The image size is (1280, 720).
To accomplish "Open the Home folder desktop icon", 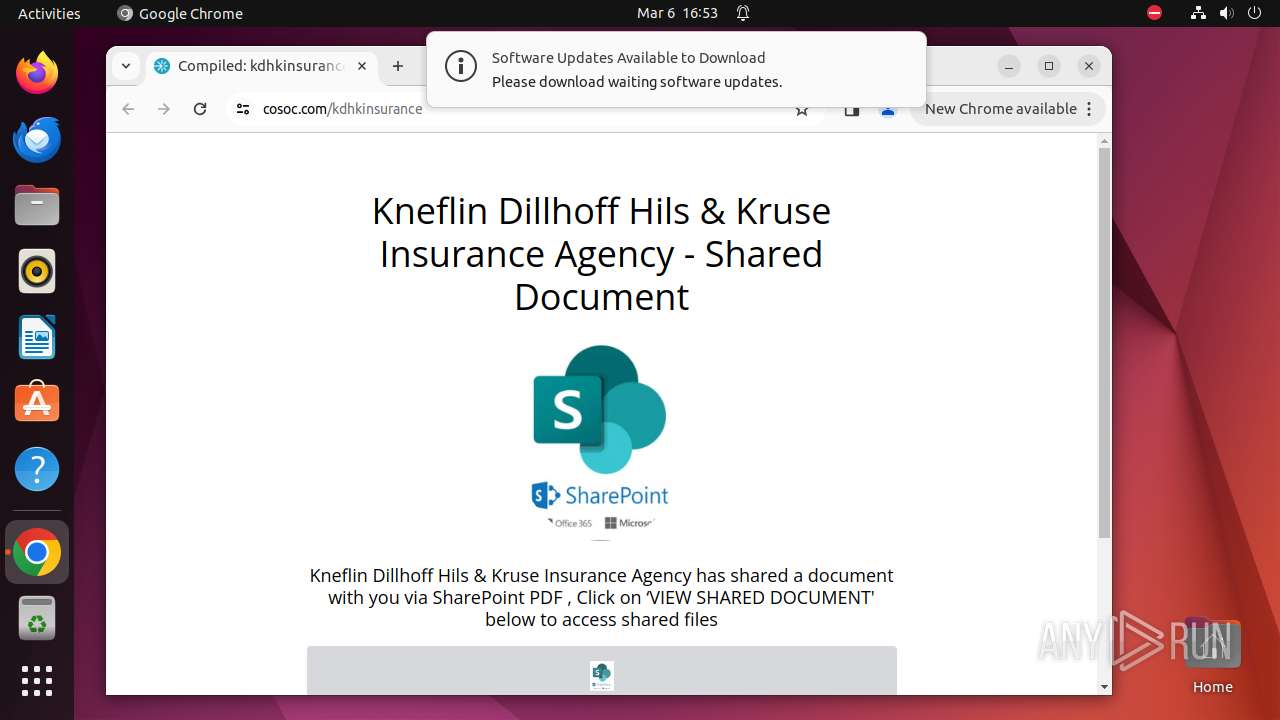I will coord(1212,656).
